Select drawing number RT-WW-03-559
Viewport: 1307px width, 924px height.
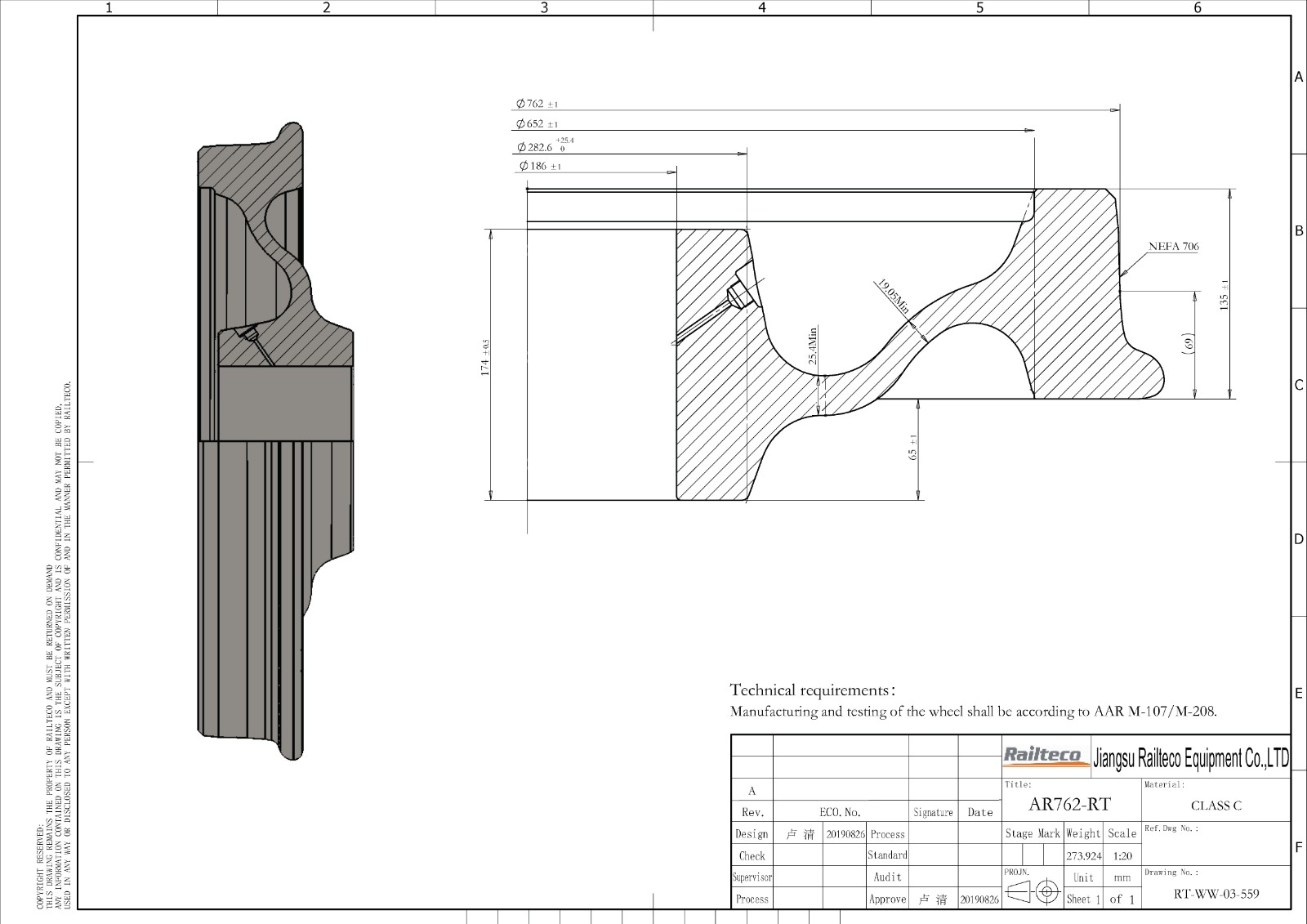(1216, 894)
